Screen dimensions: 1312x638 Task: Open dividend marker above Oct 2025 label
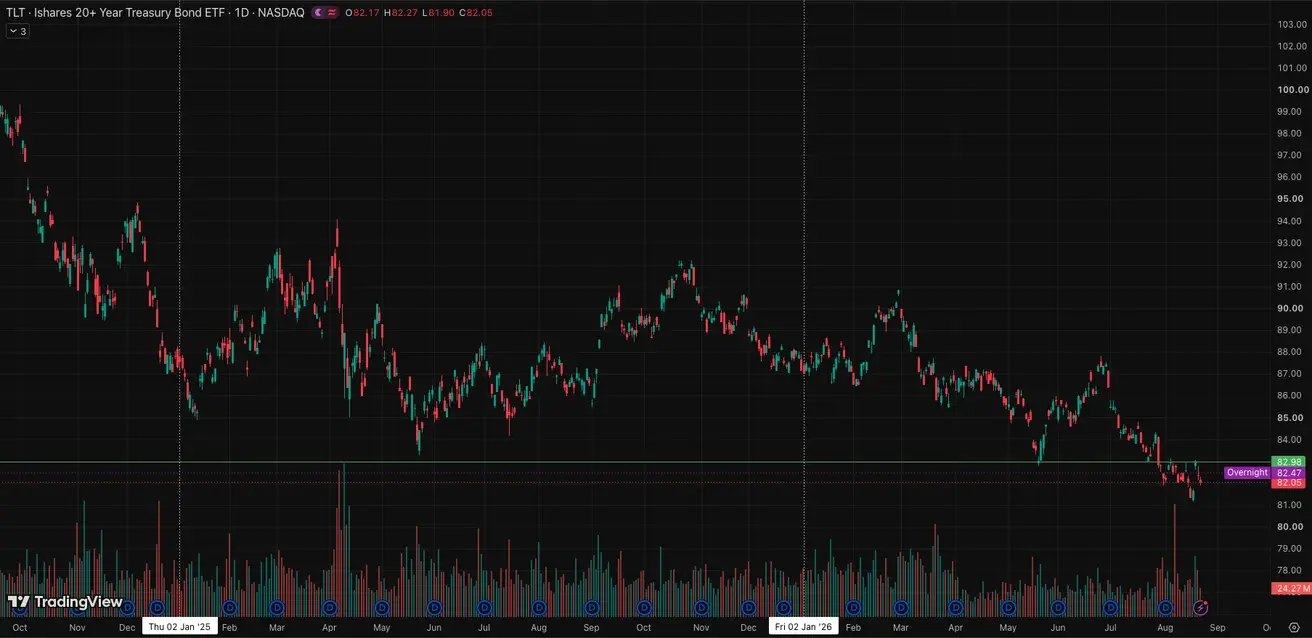click(645, 608)
